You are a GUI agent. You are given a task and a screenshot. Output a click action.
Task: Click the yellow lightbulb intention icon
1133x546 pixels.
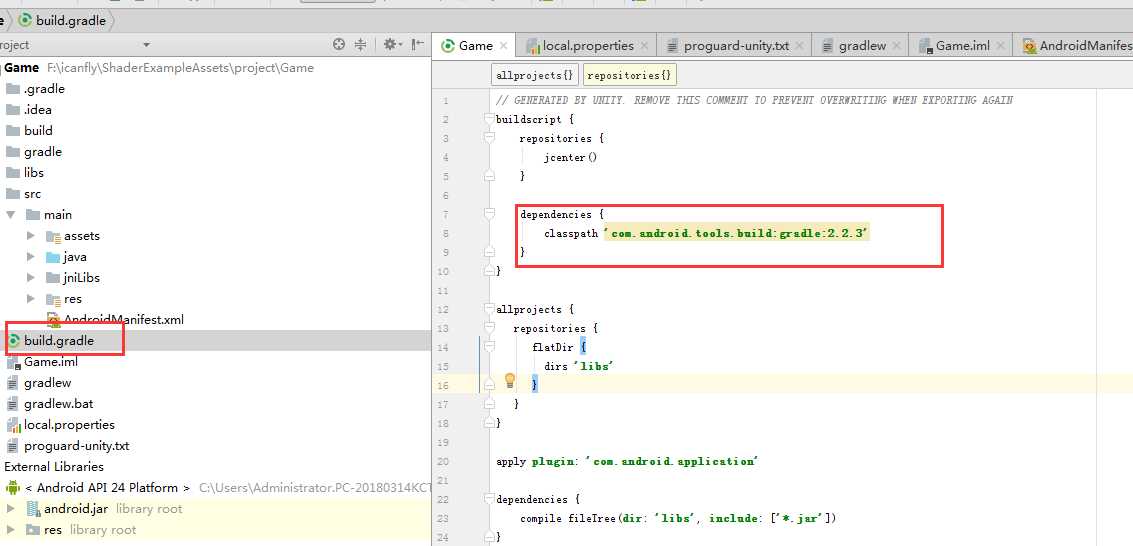point(509,381)
